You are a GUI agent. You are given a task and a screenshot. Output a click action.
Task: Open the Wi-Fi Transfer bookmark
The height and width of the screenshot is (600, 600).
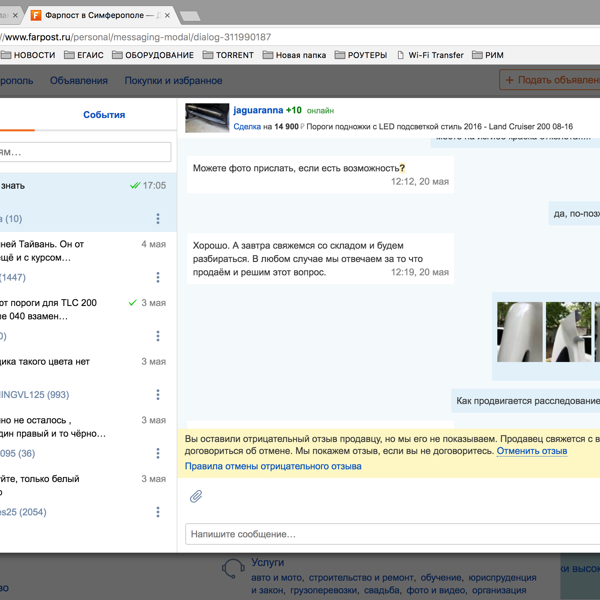click(430, 55)
